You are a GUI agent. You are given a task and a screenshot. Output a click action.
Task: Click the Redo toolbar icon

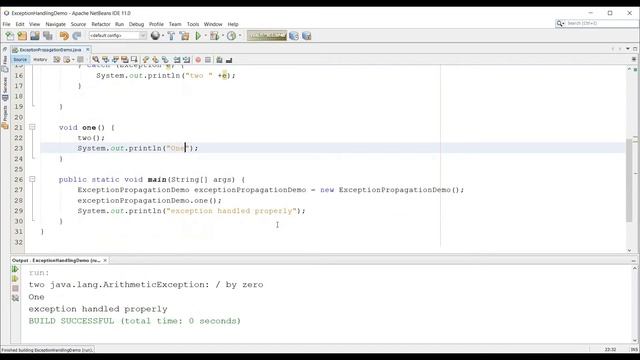[77, 36]
